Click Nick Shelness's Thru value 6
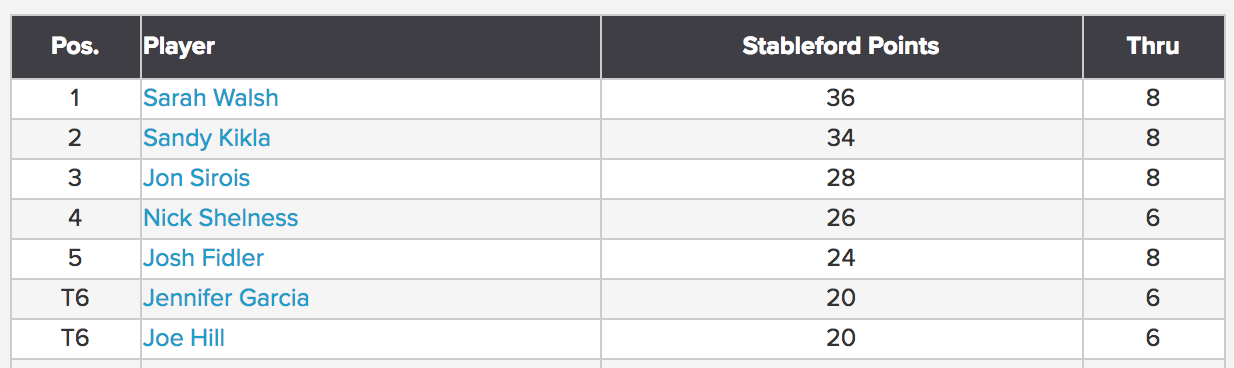This screenshot has height=368, width=1234. tap(1153, 218)
